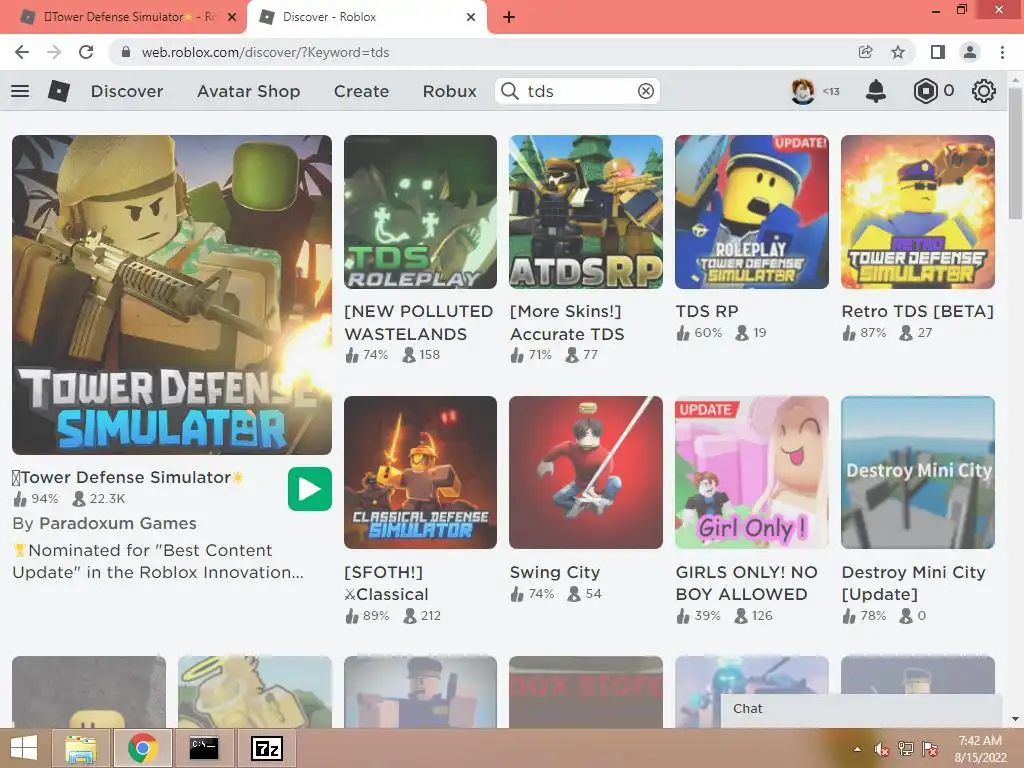Click the Retro TDS [BETA] title
This screenshot has height=768, width=1024.
918,312
